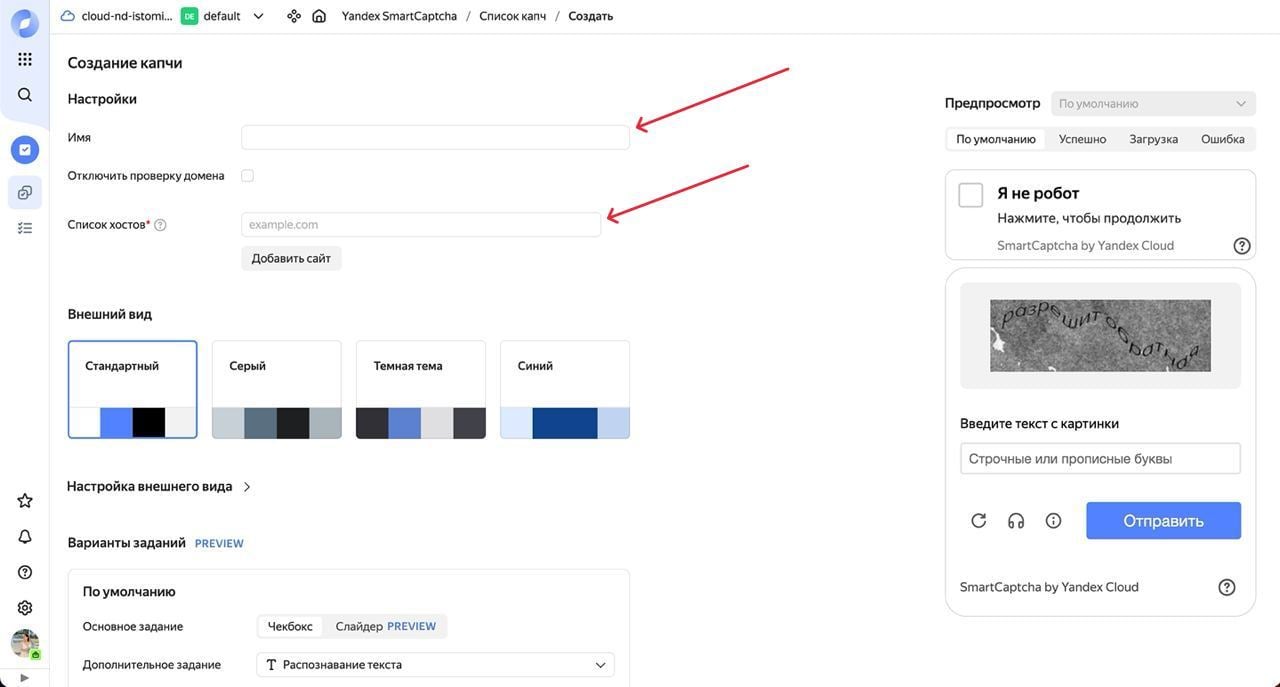Click the search magnifier in sidebar
Image resolution: width=1280 pixels, height=687 pixels.
(x=25, y=95)
